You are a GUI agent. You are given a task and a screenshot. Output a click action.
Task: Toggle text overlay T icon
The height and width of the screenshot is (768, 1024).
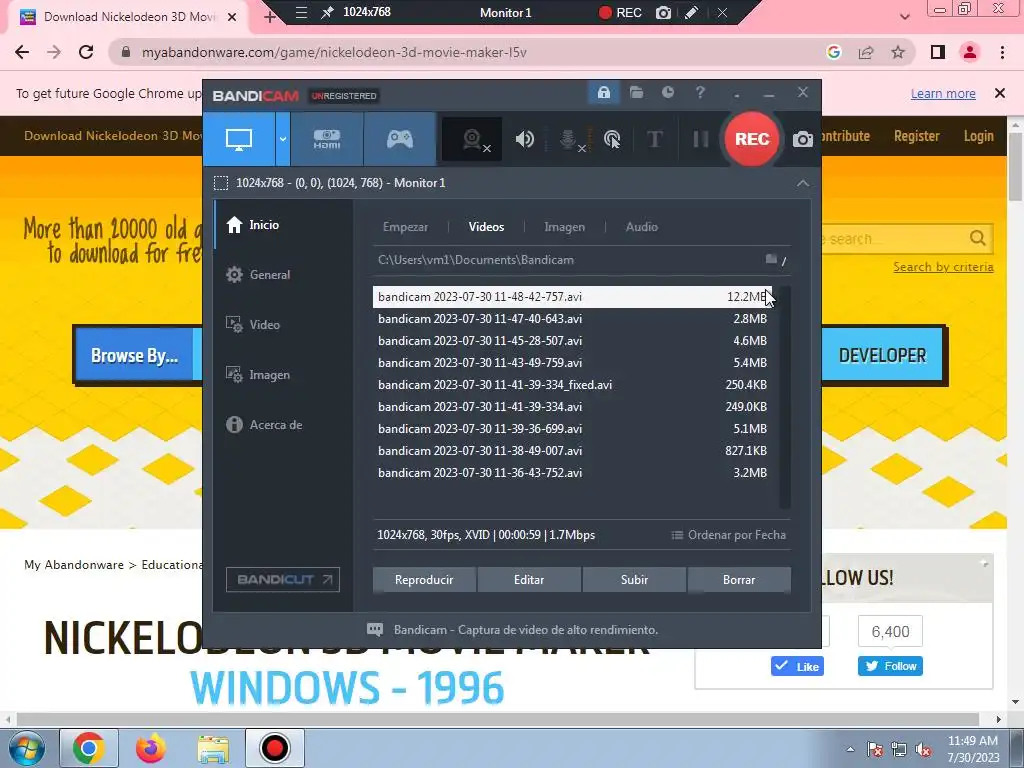click(654, 139)
